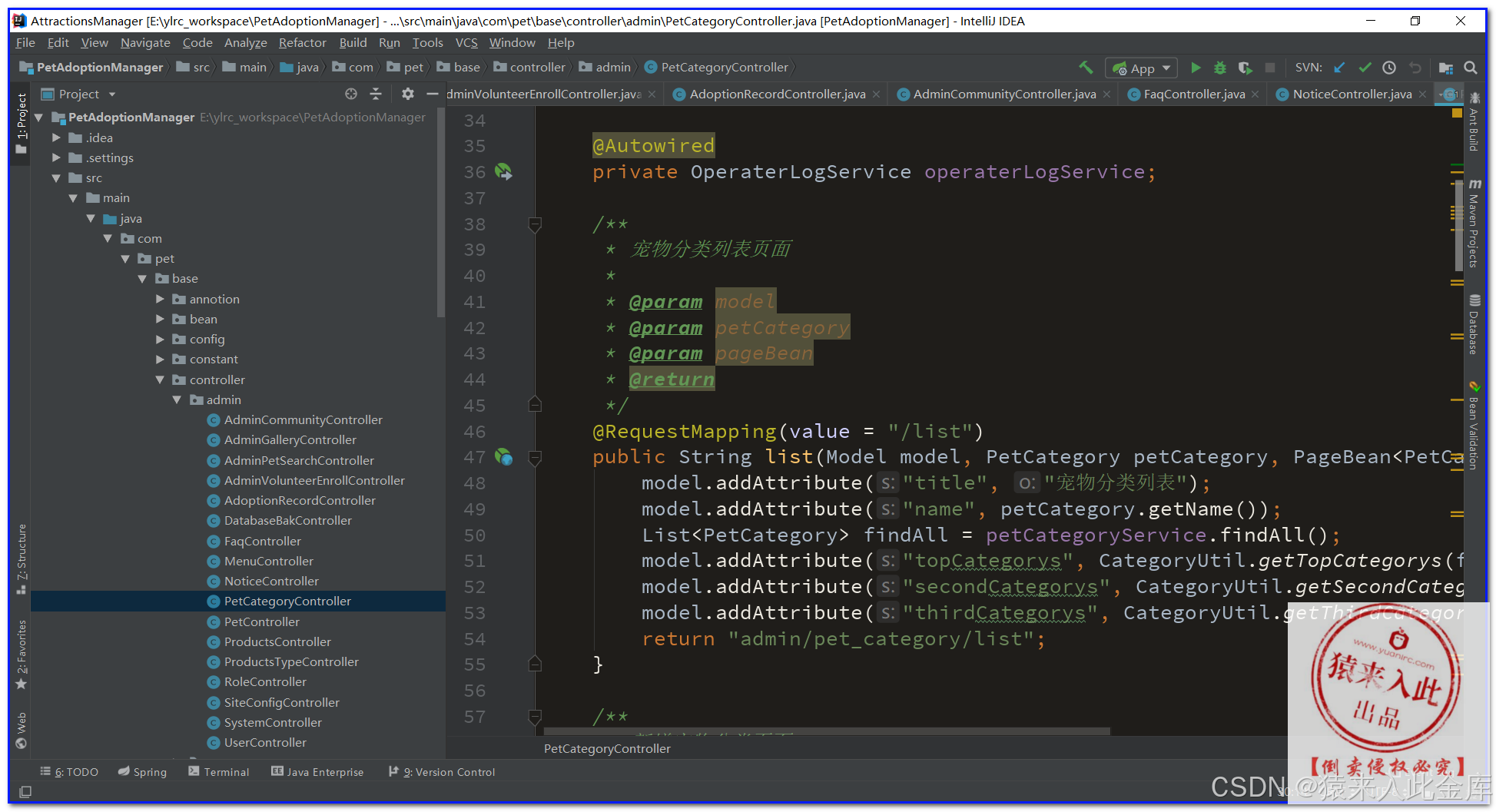The width and height of the screenshot is (1496, 812).
Task: Click the line 47 request mapping gutter icon
Action: pyautogui.click(x=503, y=457)
